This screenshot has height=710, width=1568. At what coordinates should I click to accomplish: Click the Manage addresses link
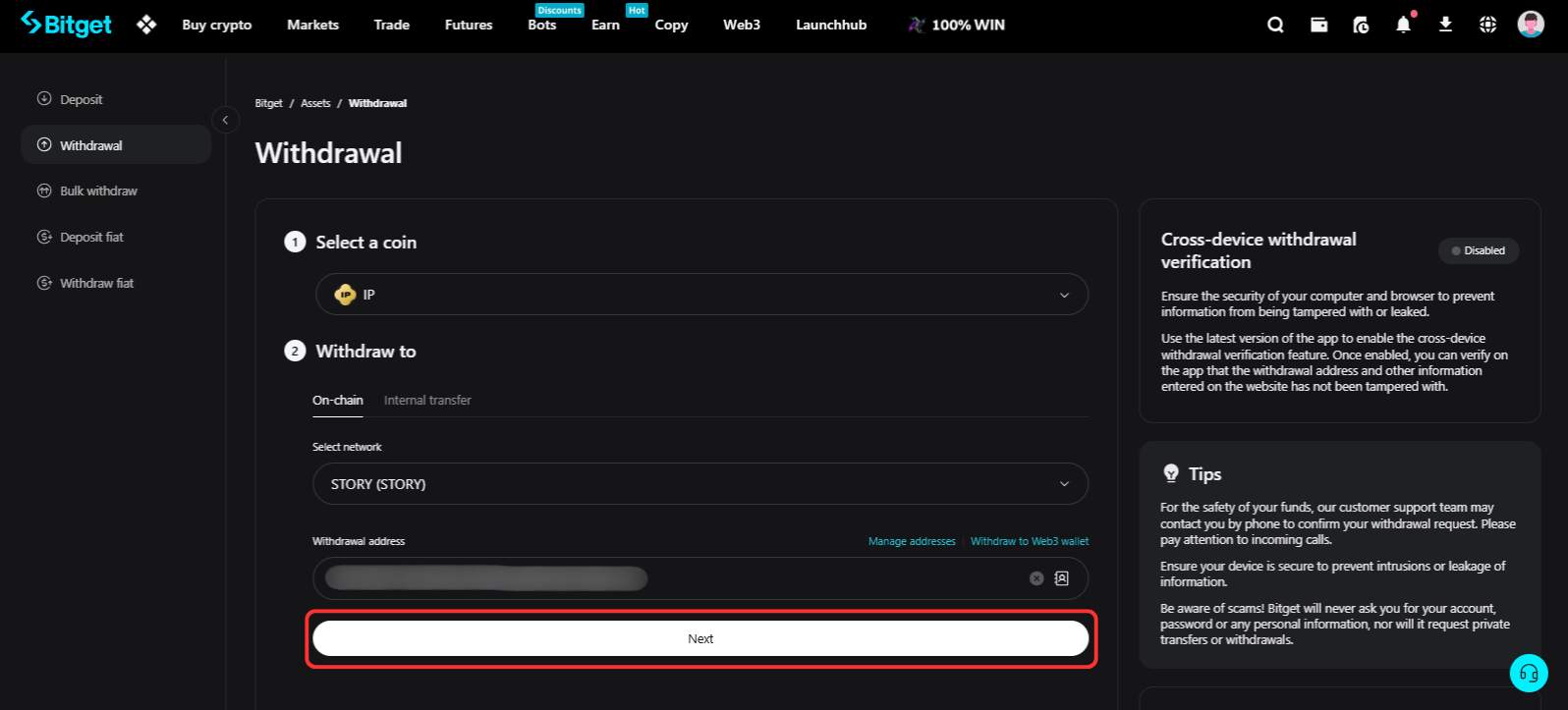click(x=912, y=541)
